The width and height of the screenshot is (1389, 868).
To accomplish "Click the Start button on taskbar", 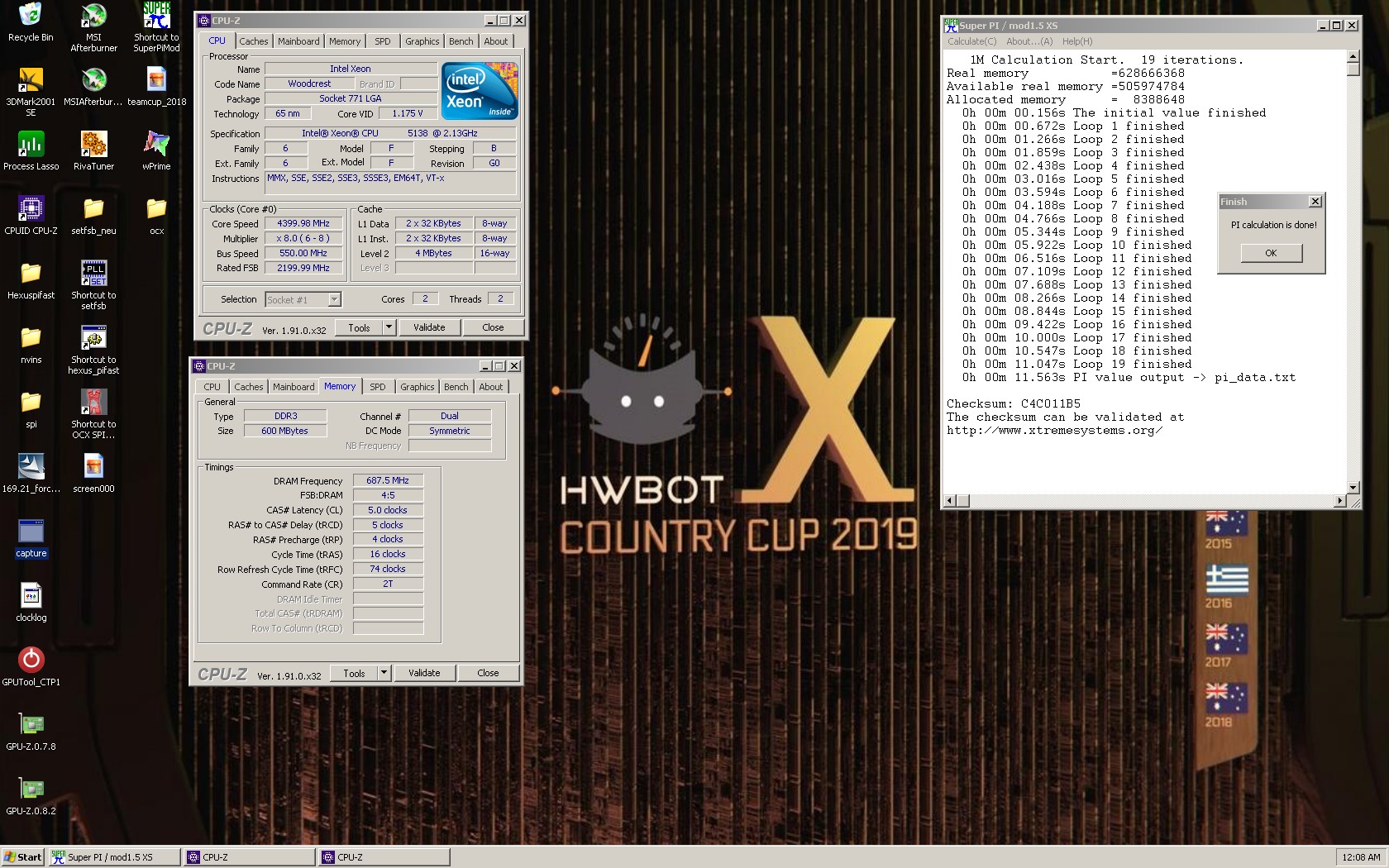I will coord(22,857).
